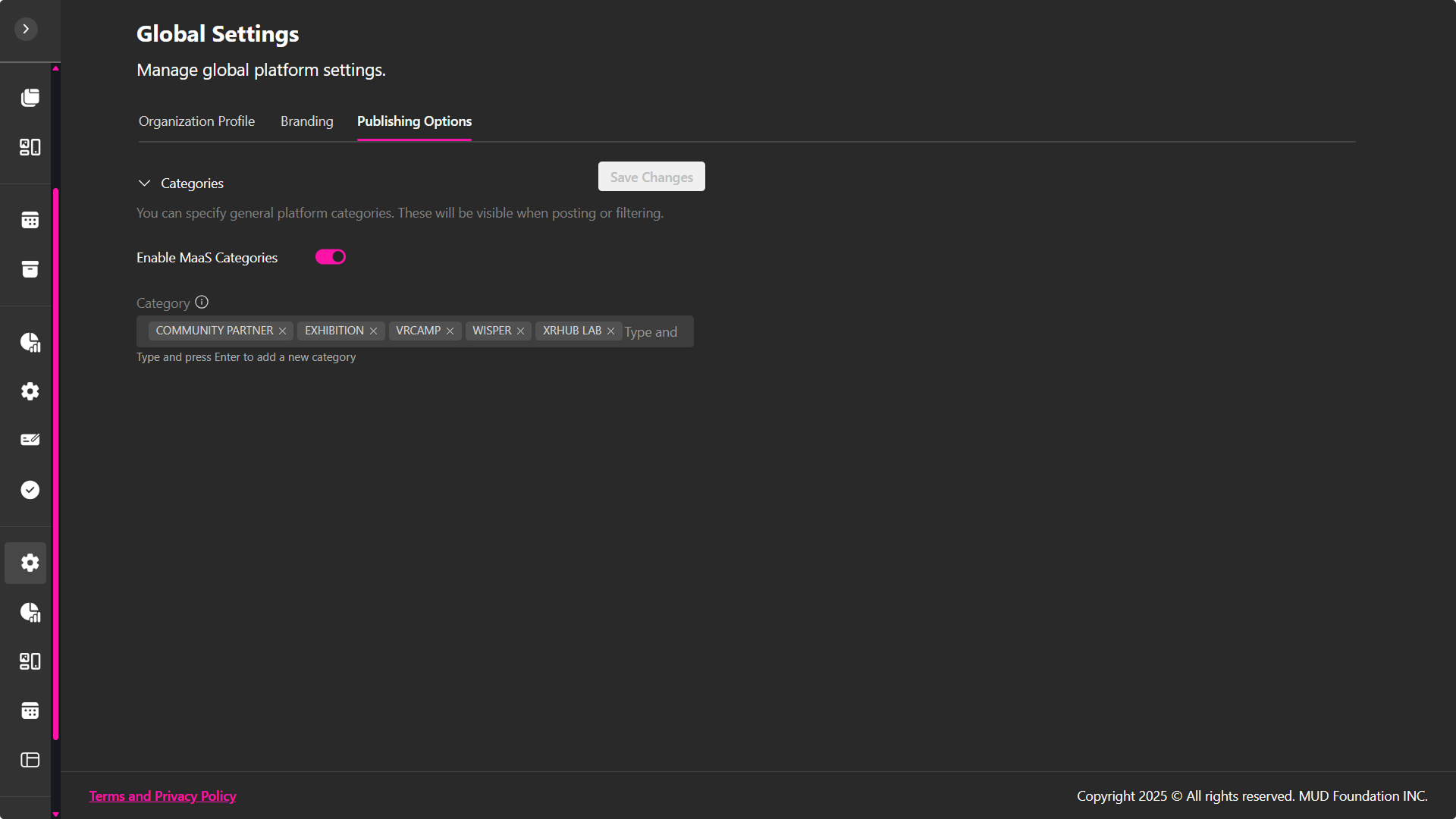Image resolution: width=1456 pixels, height=819 pixels.
Task: Remove the WISPER category tag
Action: [521, 331]
